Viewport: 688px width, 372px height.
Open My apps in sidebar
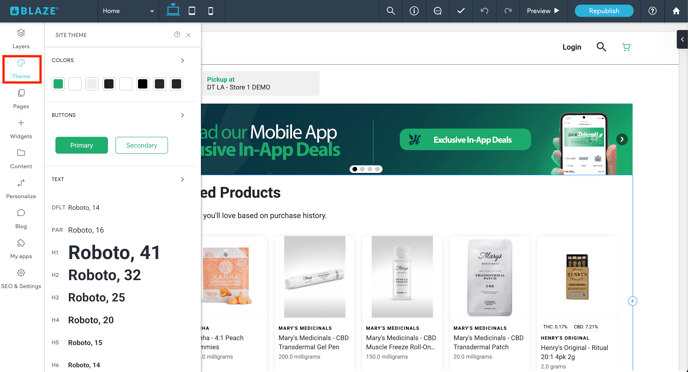click(21, 249)
